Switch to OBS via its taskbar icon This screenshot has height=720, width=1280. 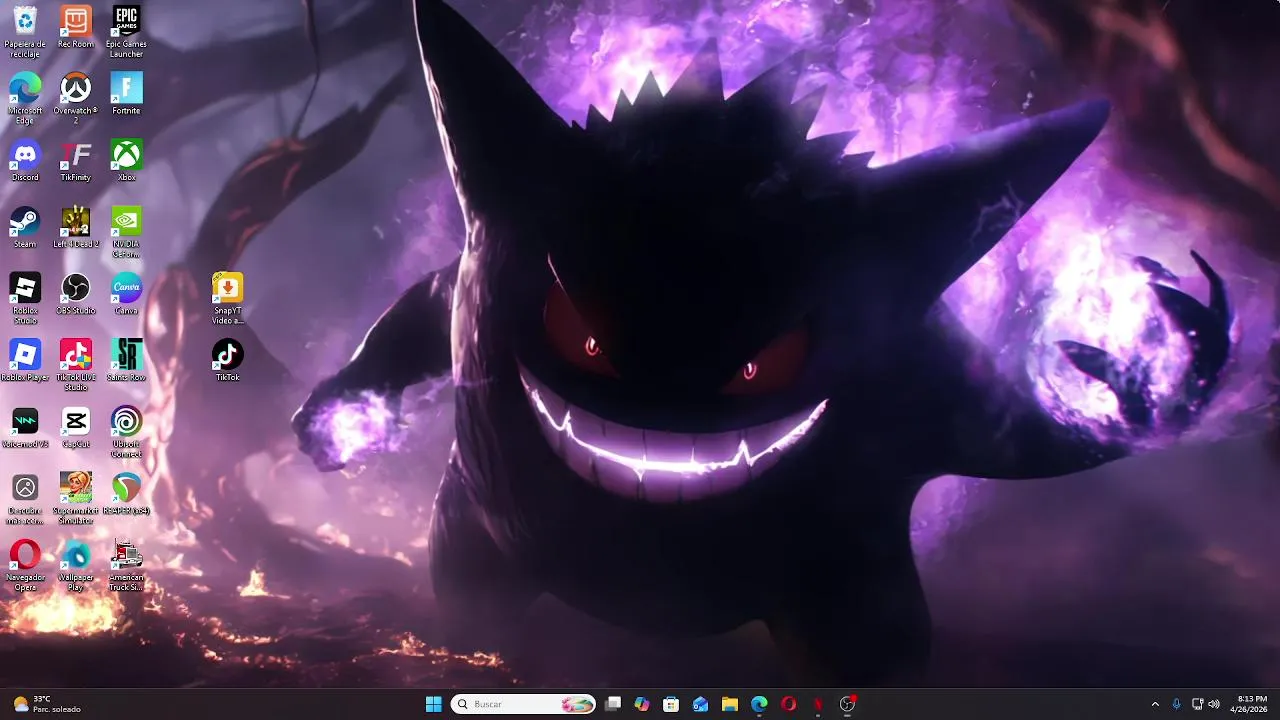[x=847, y=704]
